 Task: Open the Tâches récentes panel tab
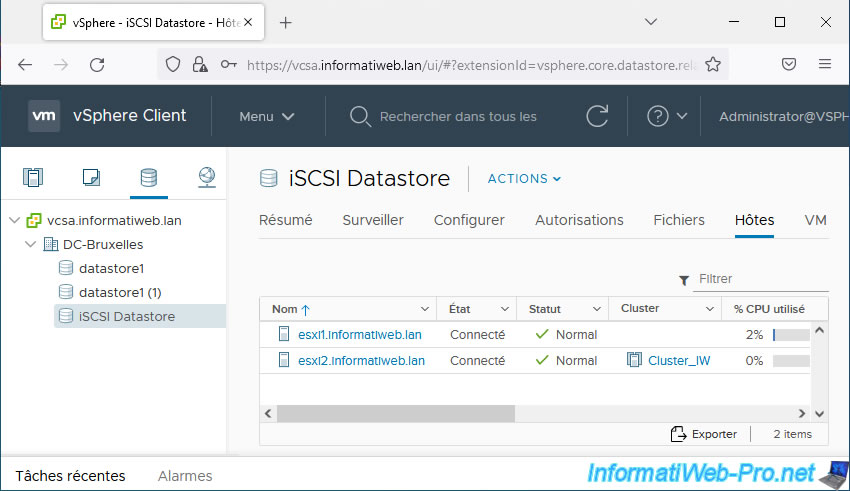[x=70, y=476]
